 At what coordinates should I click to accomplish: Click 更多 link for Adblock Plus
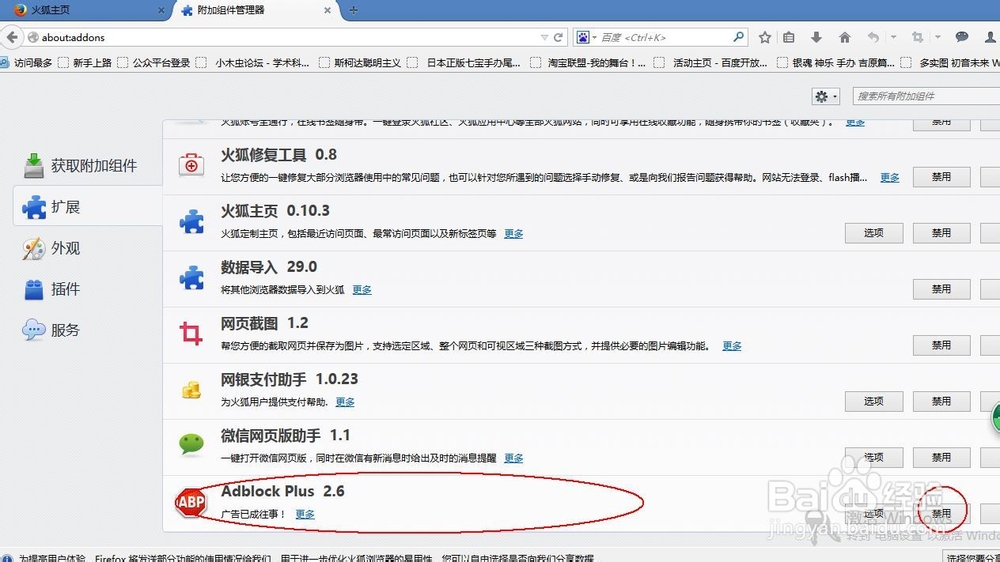(x=305, y=514)
